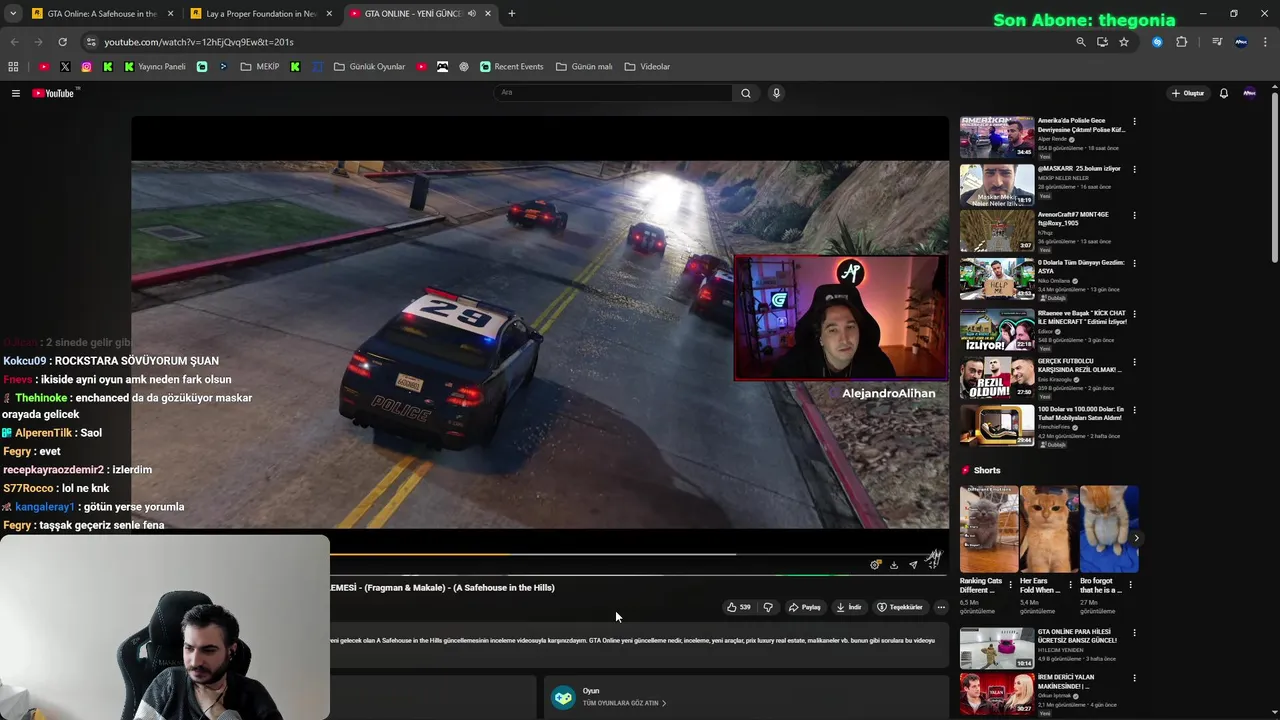1280x720 pixels.
Task: Click the zoom magnifier in address bar
Action: 1080,42
